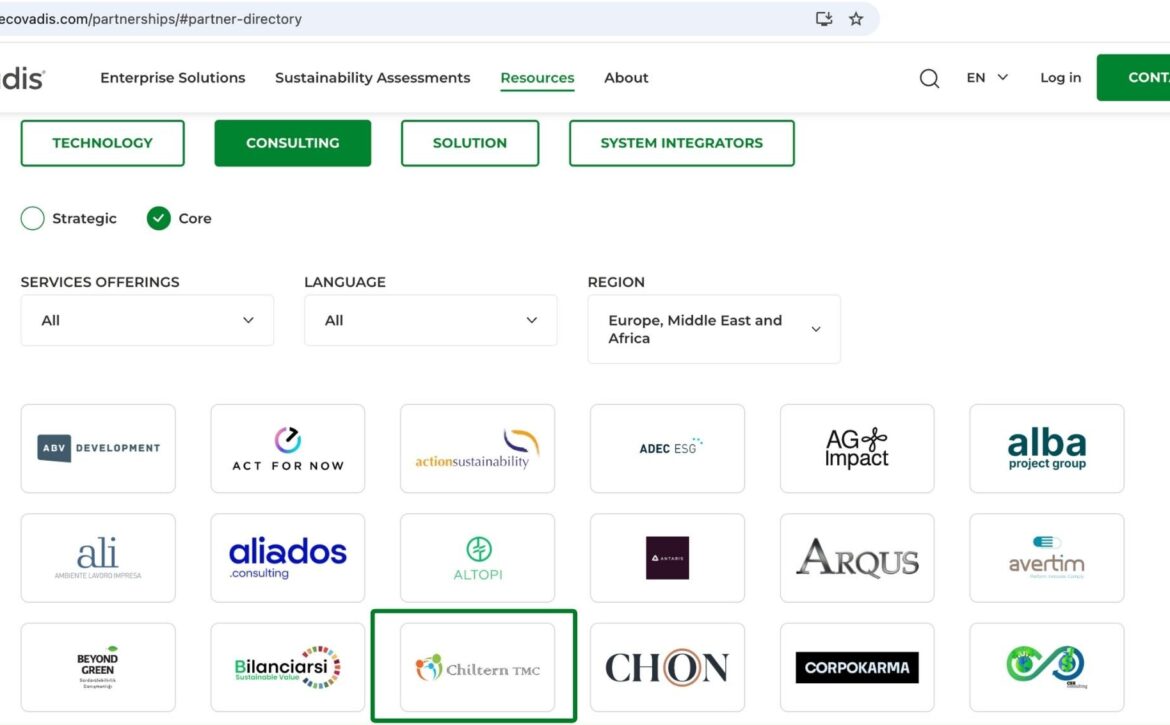Screen dimensions: 1170x725
Task: Expand the Services Offerings dropdown
Action: [147, 320]
